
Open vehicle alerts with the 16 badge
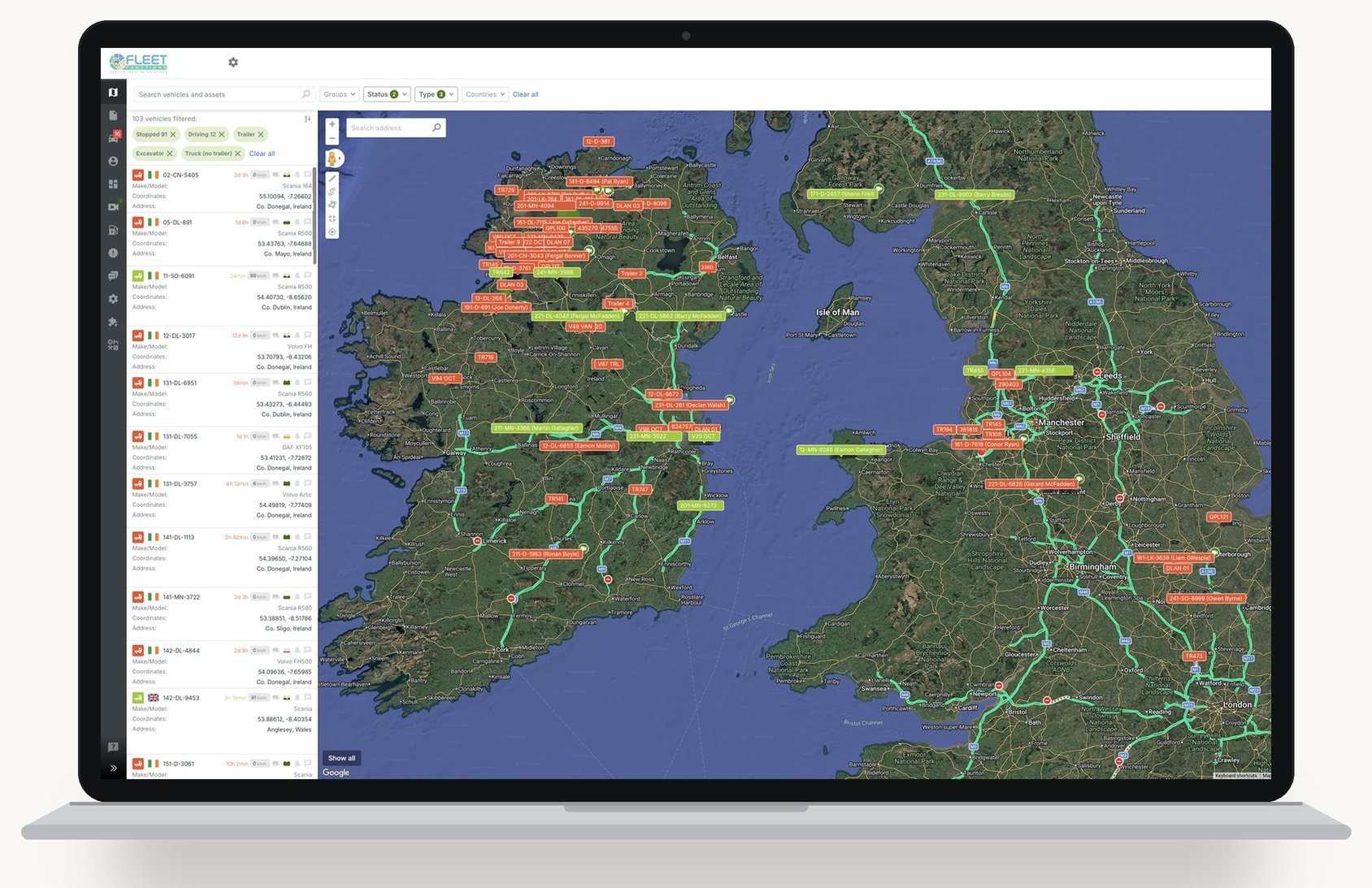(113, 138)
